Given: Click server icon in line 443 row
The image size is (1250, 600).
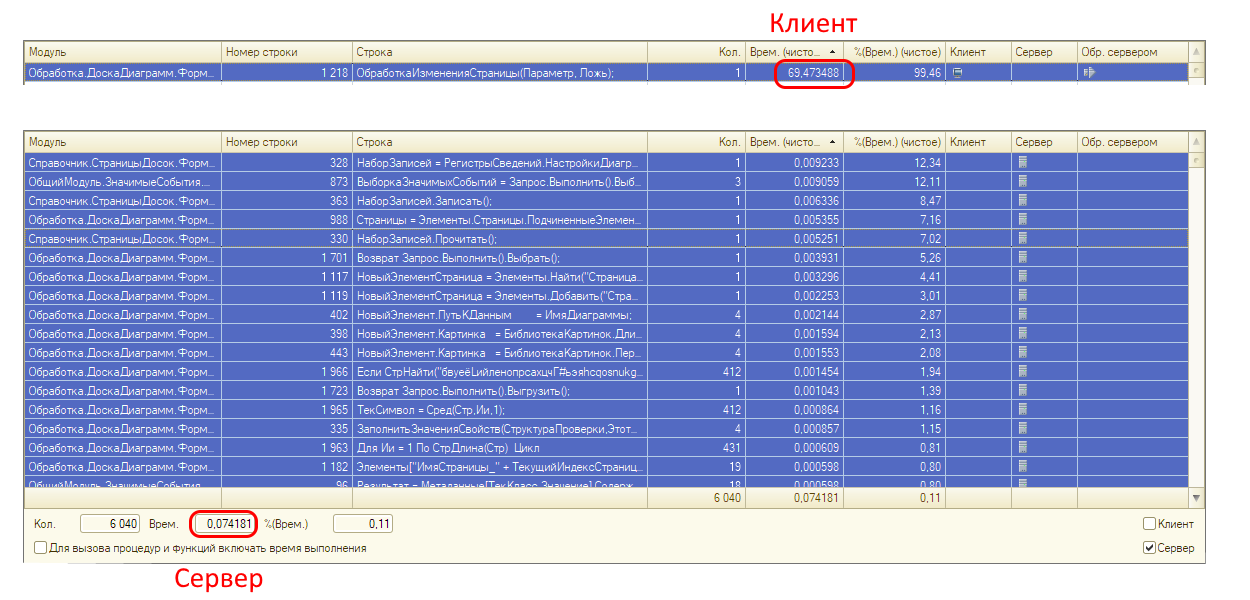Looking at the screenshot, I should pyautogui.click(x=1023, y=352).
